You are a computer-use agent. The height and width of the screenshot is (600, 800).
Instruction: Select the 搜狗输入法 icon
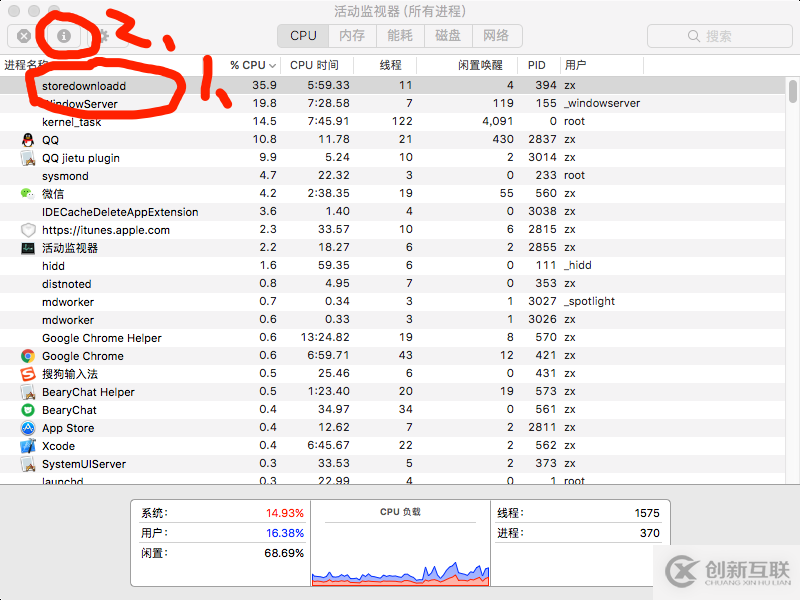(x=28, y=374)
